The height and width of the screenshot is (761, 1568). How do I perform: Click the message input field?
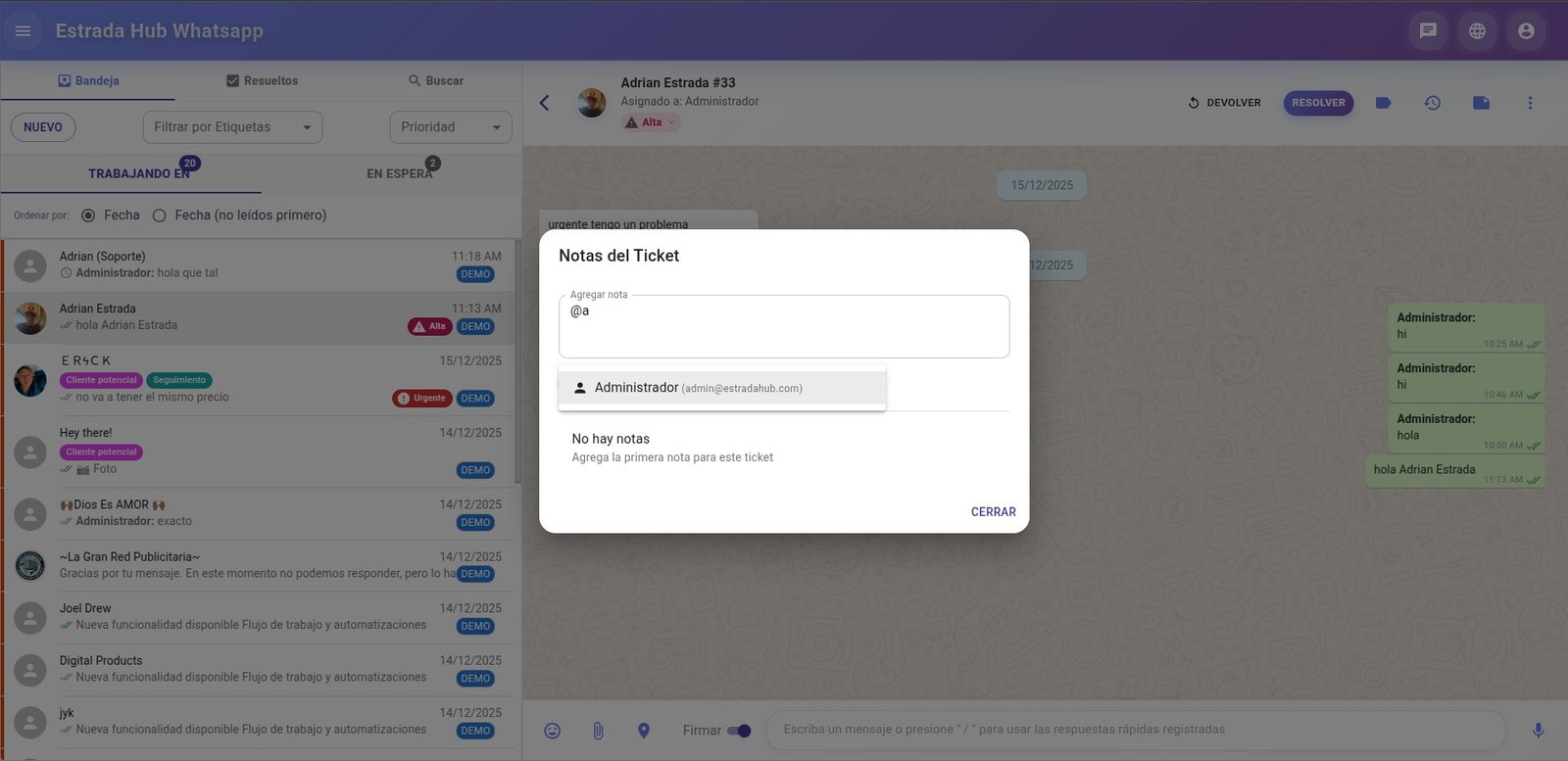point(1137,730)
